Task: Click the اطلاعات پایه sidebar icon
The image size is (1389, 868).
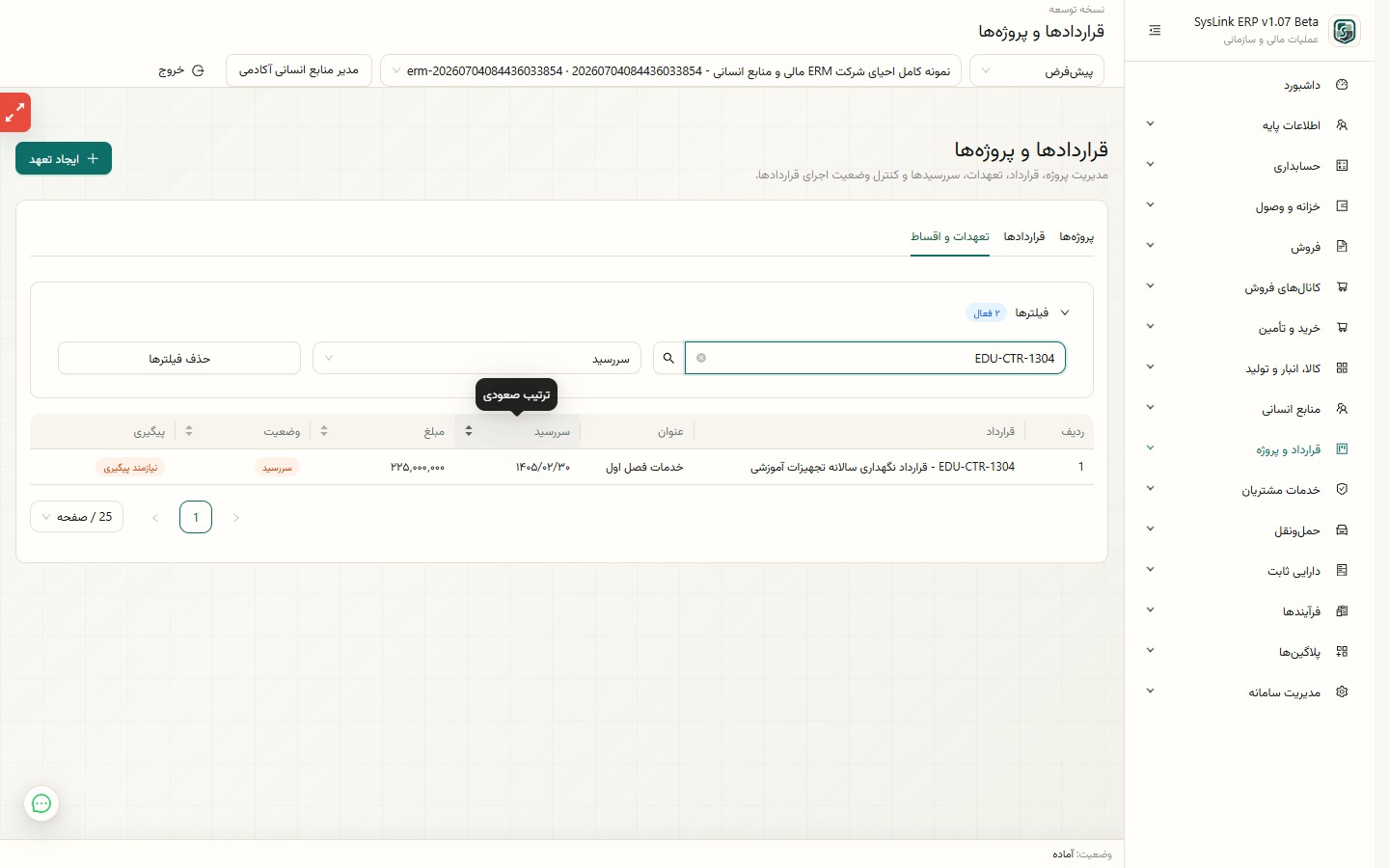Action: click(1342, 125)
